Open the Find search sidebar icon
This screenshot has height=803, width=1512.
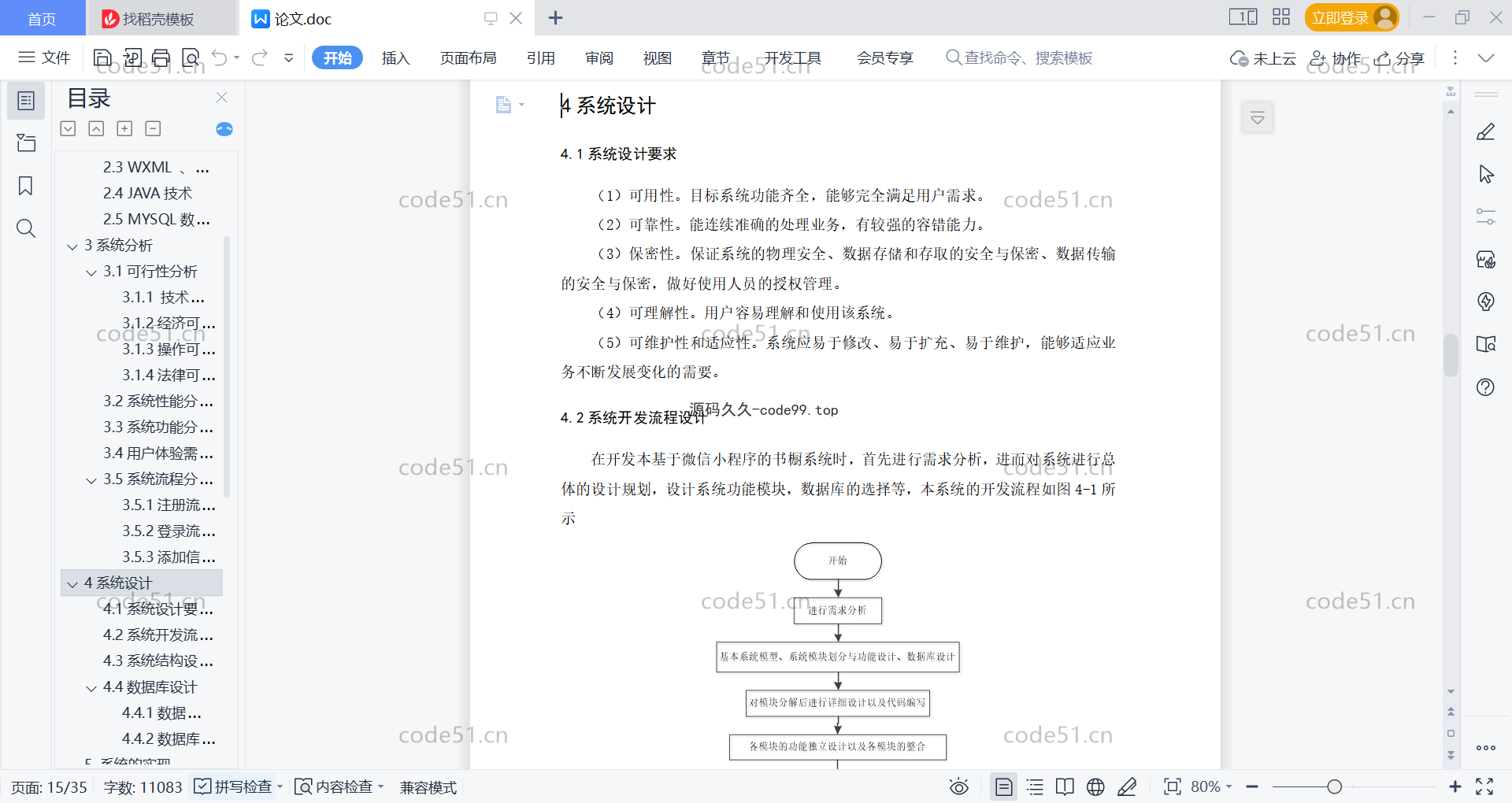tap(26, 228)
